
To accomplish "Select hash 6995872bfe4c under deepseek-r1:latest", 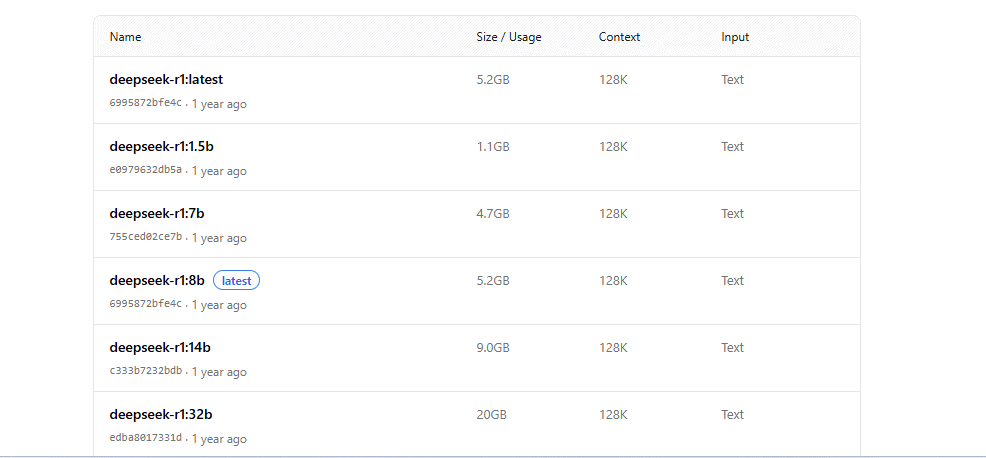I will coord(146,103).
